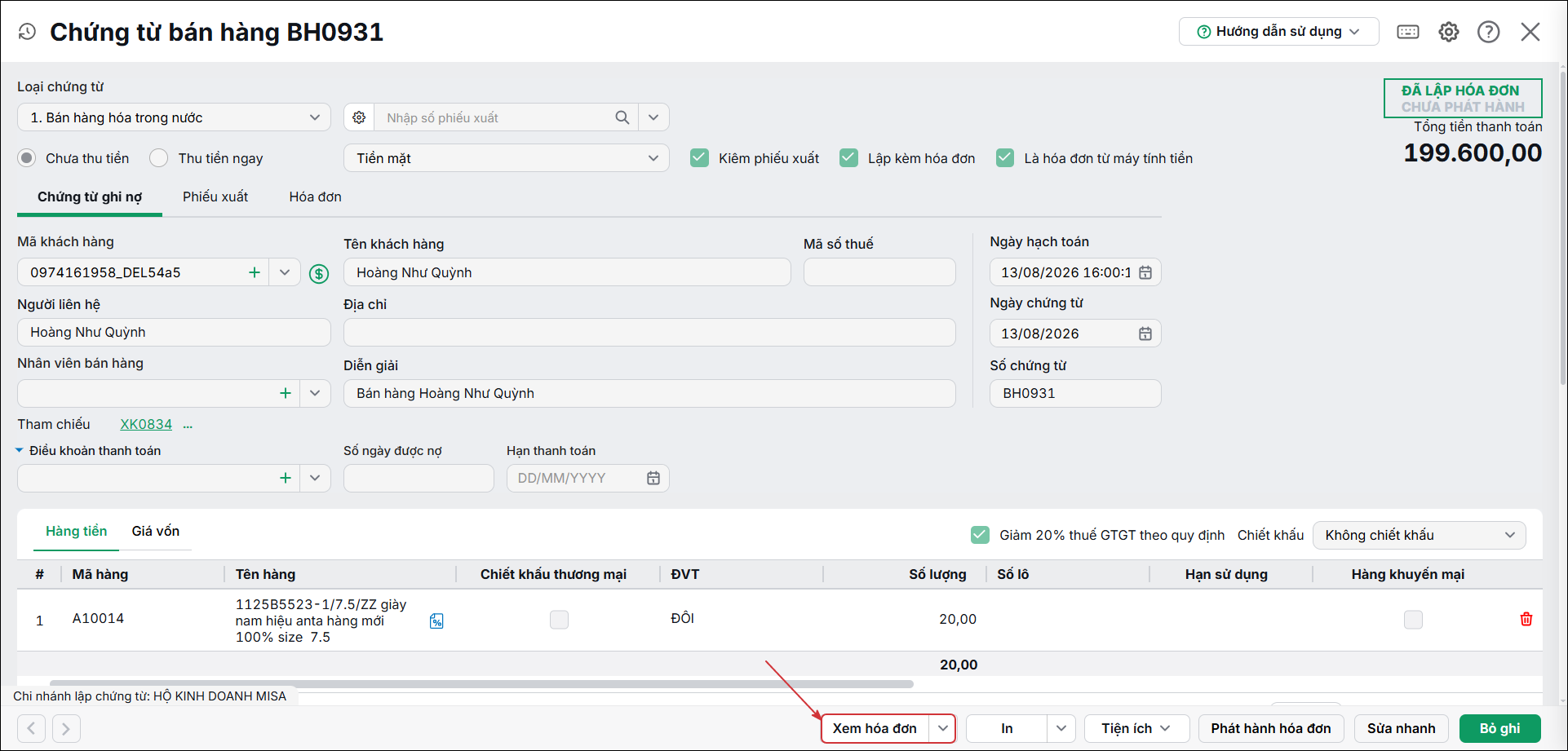Open keyboard shortcuts icon in header

coord(1408,32)
